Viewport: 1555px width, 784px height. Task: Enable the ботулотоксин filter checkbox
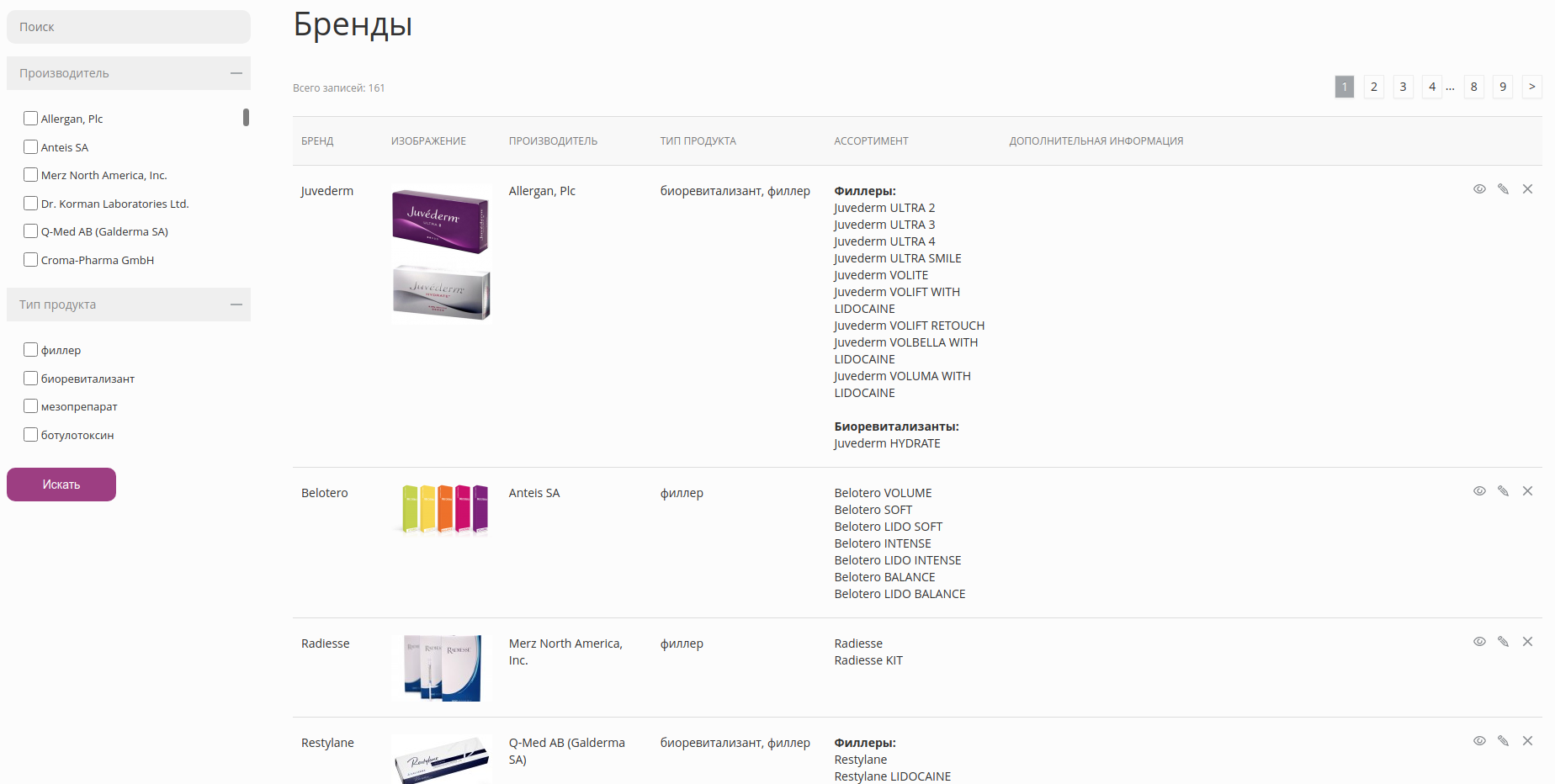coord(31,435)
